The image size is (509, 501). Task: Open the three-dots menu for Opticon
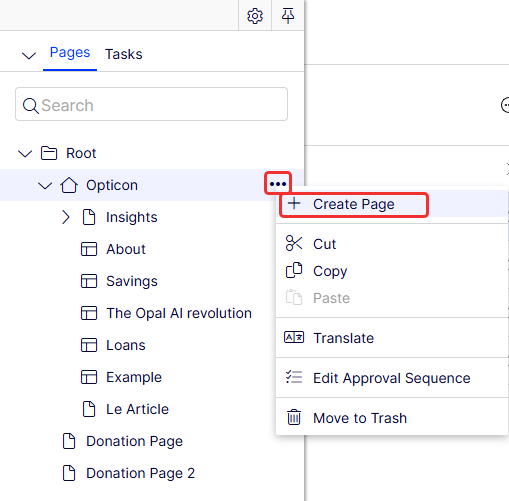278,184
